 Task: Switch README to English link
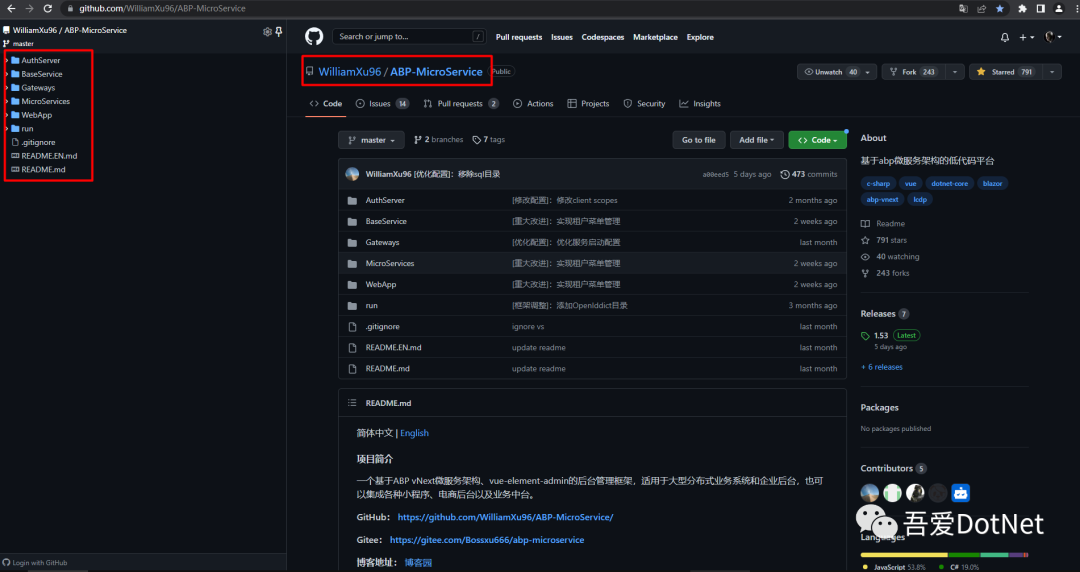click(414, 433)
